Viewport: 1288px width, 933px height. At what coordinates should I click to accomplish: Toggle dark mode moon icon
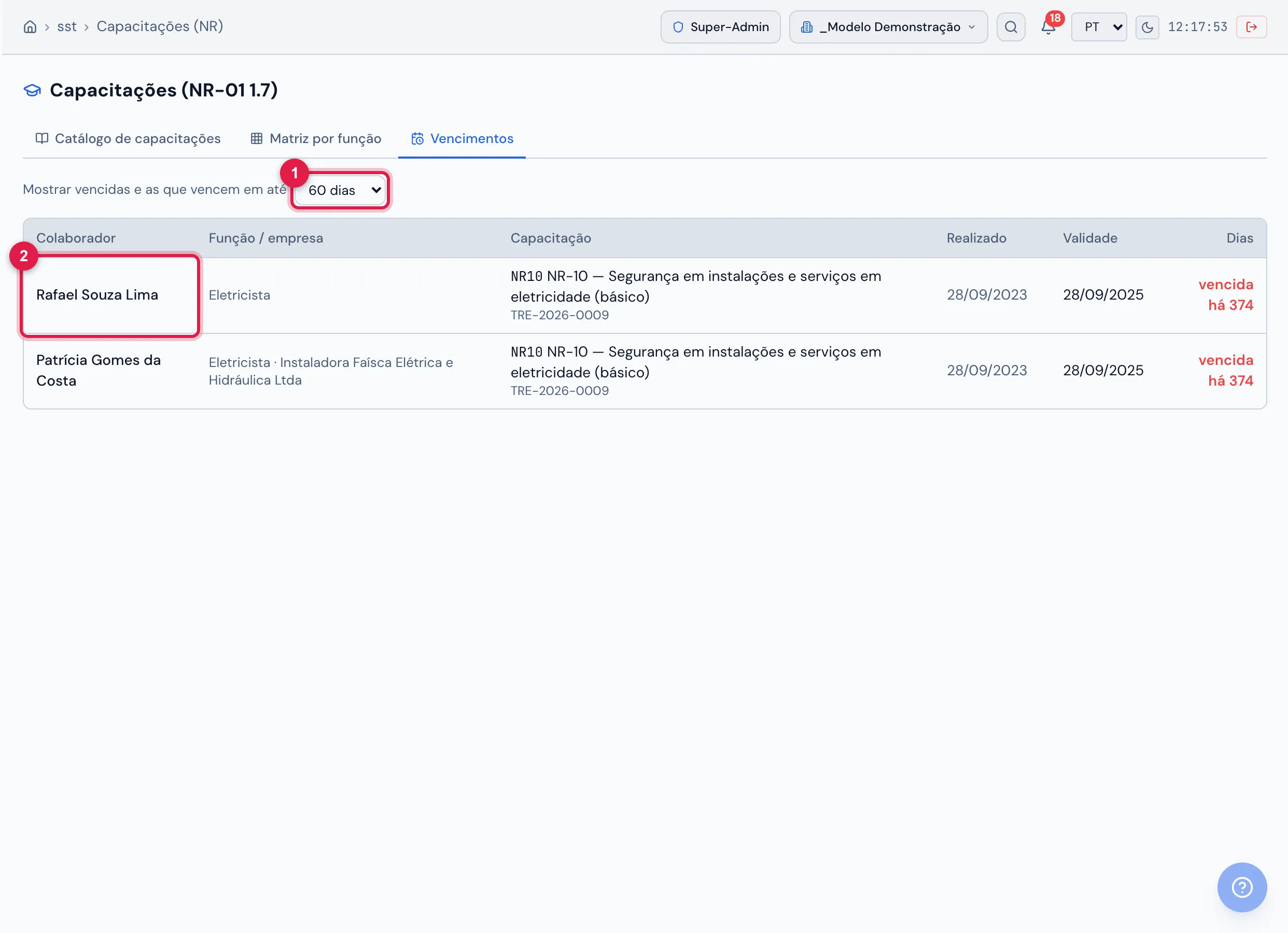point(1147,26)
